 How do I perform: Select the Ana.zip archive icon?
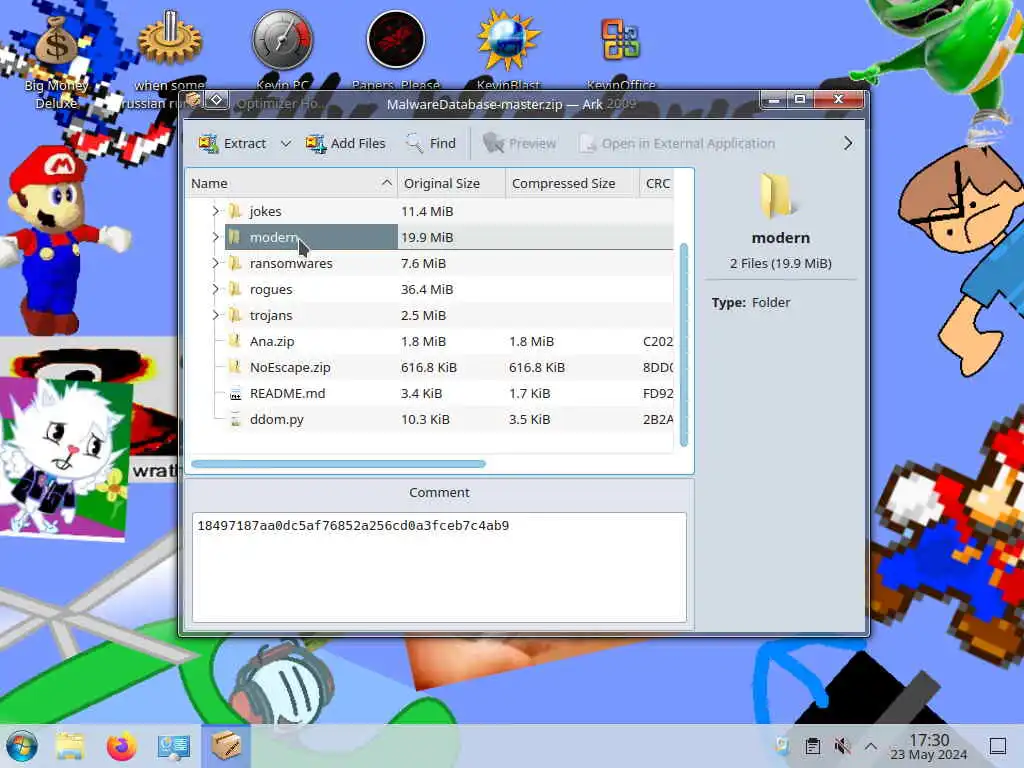(x=235, y=341)
